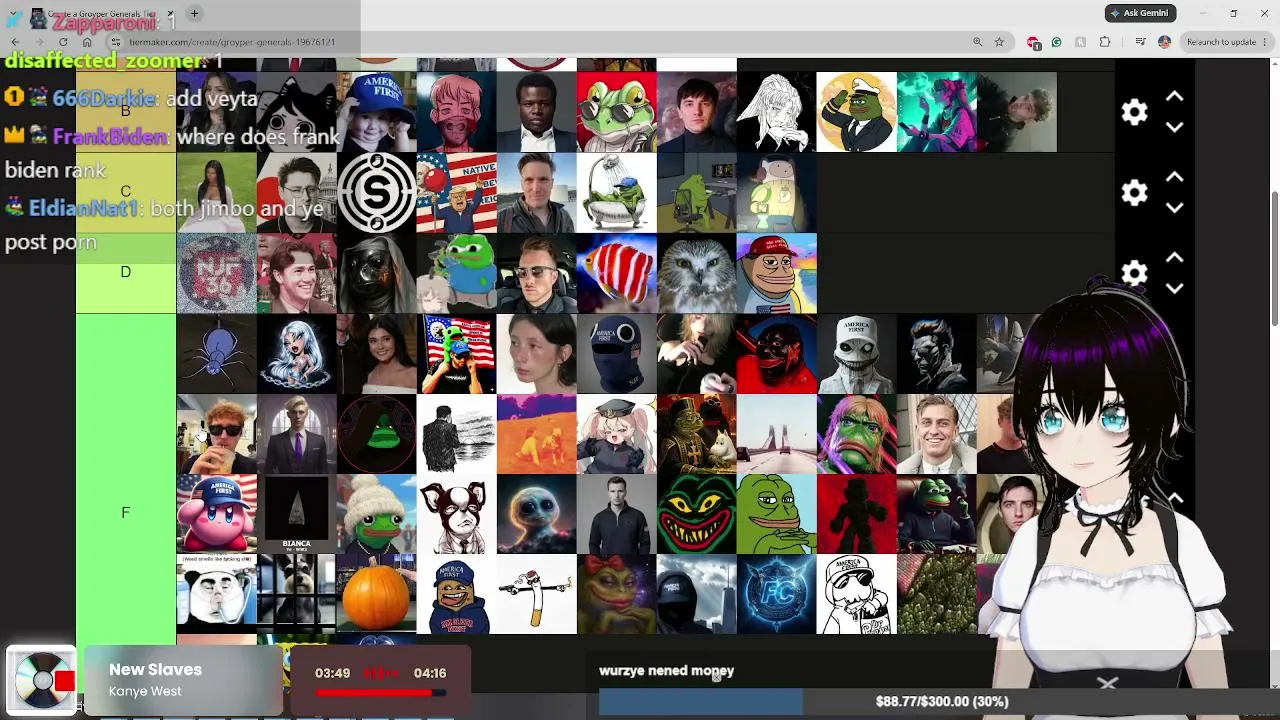The height and width of the screenshot is (720, 1280).
Task: Open the browser media controls
Action: tap(1141, 42)
